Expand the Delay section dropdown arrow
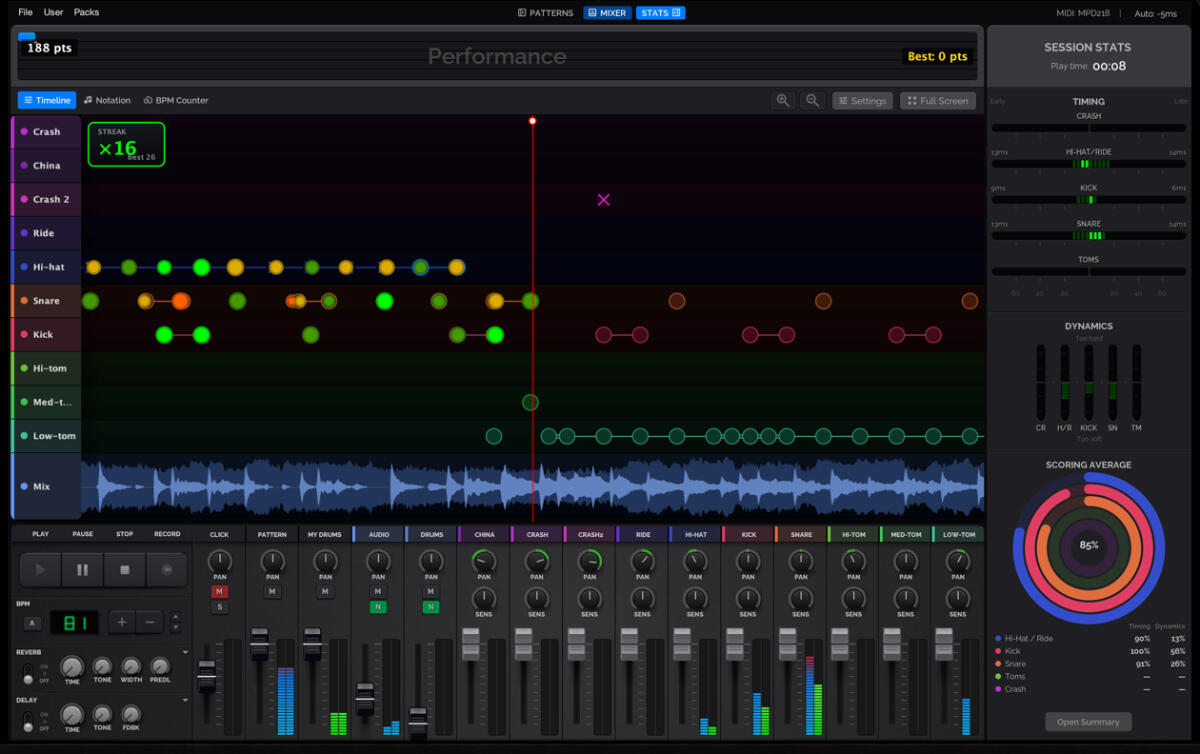1200x754 pixels. 186,700
